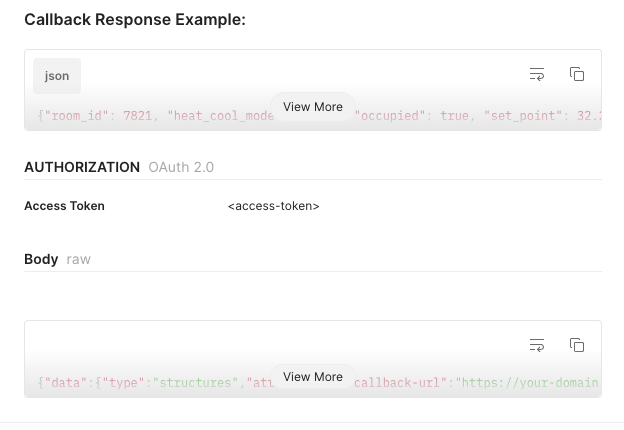Click the "occupied": true code text

pyautogui.click(x=411, y=116)
